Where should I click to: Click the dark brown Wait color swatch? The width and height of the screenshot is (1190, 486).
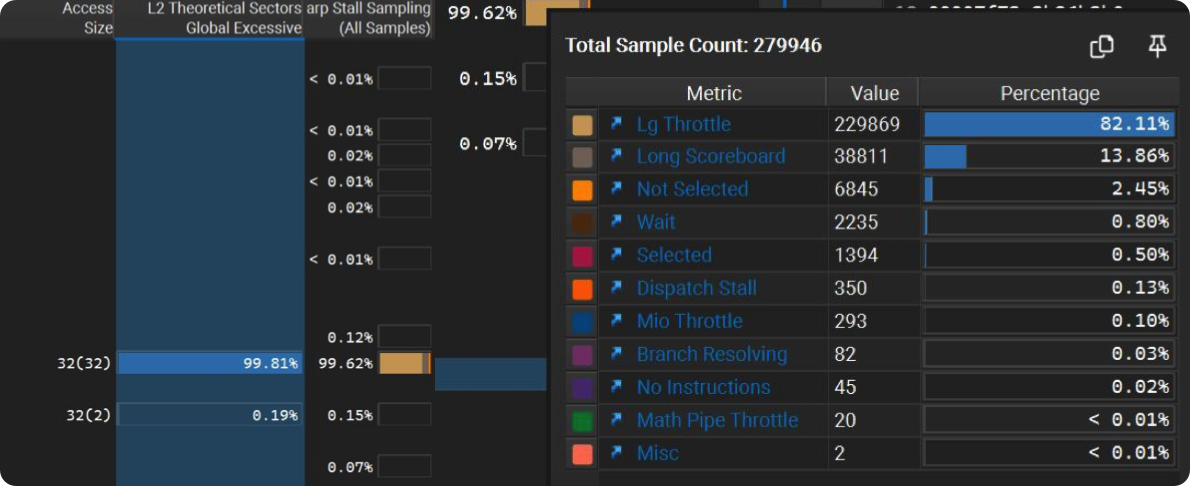(582, 223)
